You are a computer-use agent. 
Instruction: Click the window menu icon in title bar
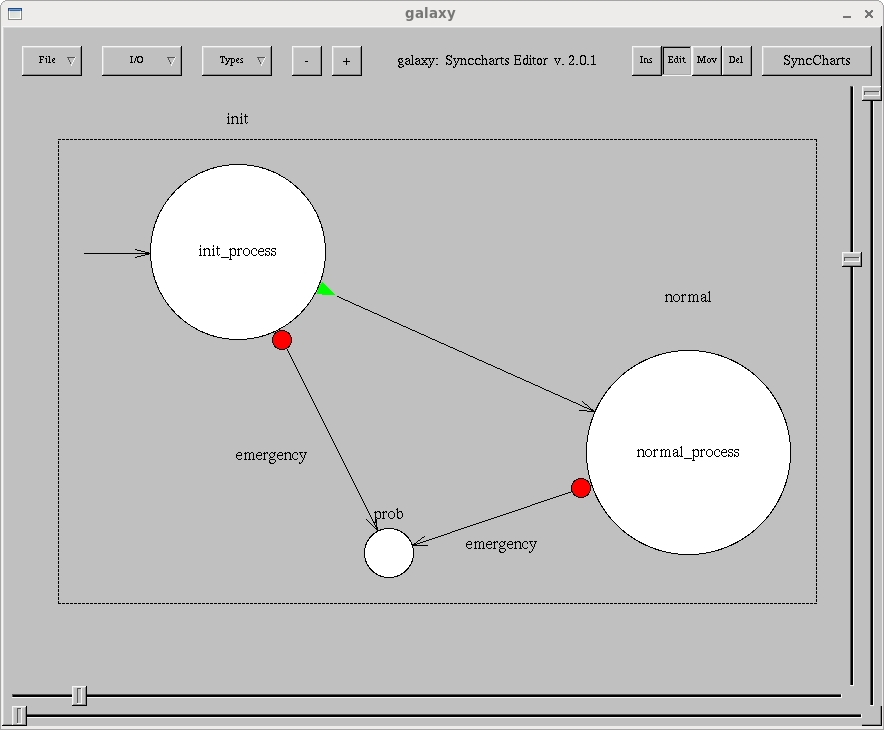pos(15,14)
